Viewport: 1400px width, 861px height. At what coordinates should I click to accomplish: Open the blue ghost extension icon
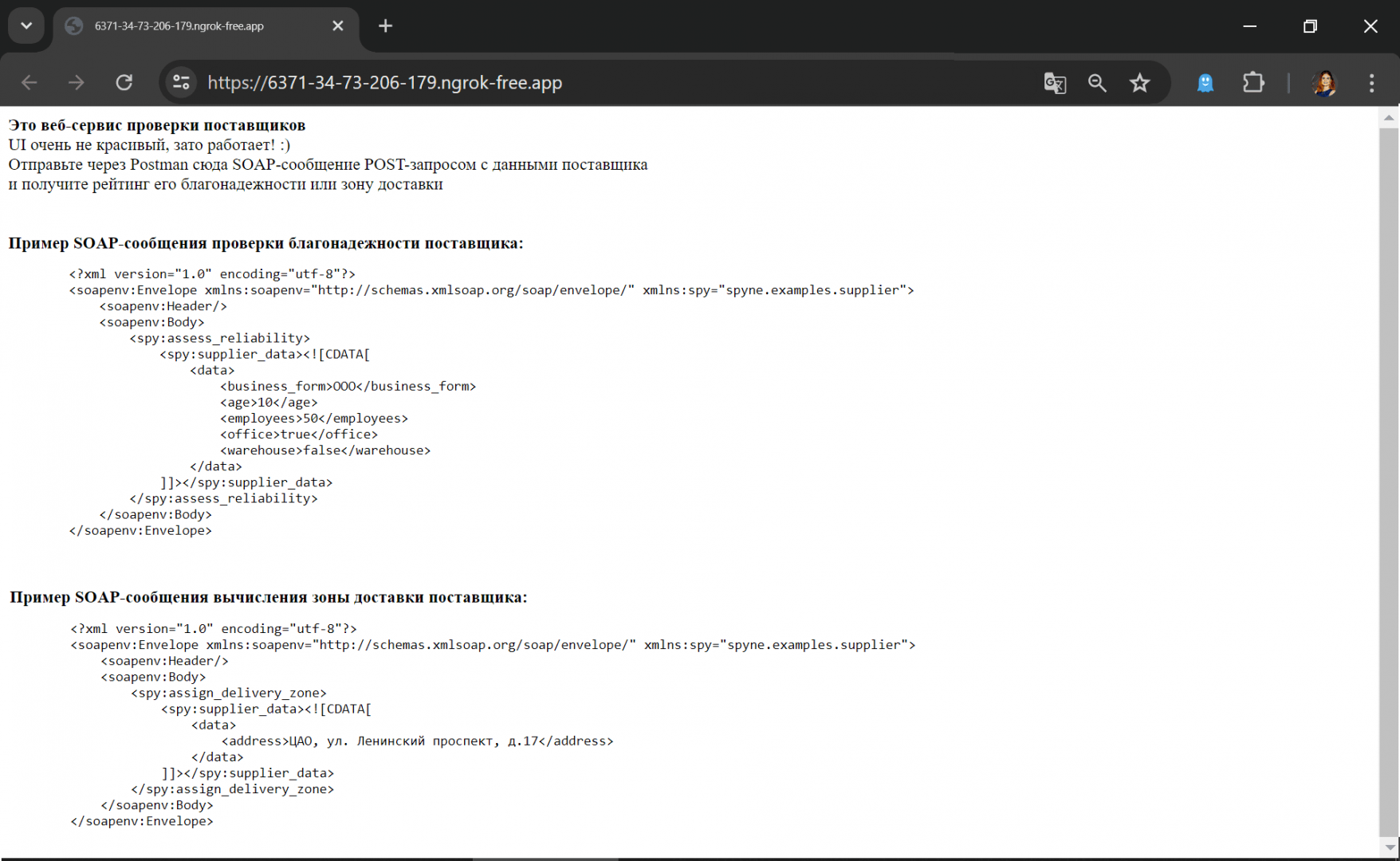click(x=1205, y=83)
